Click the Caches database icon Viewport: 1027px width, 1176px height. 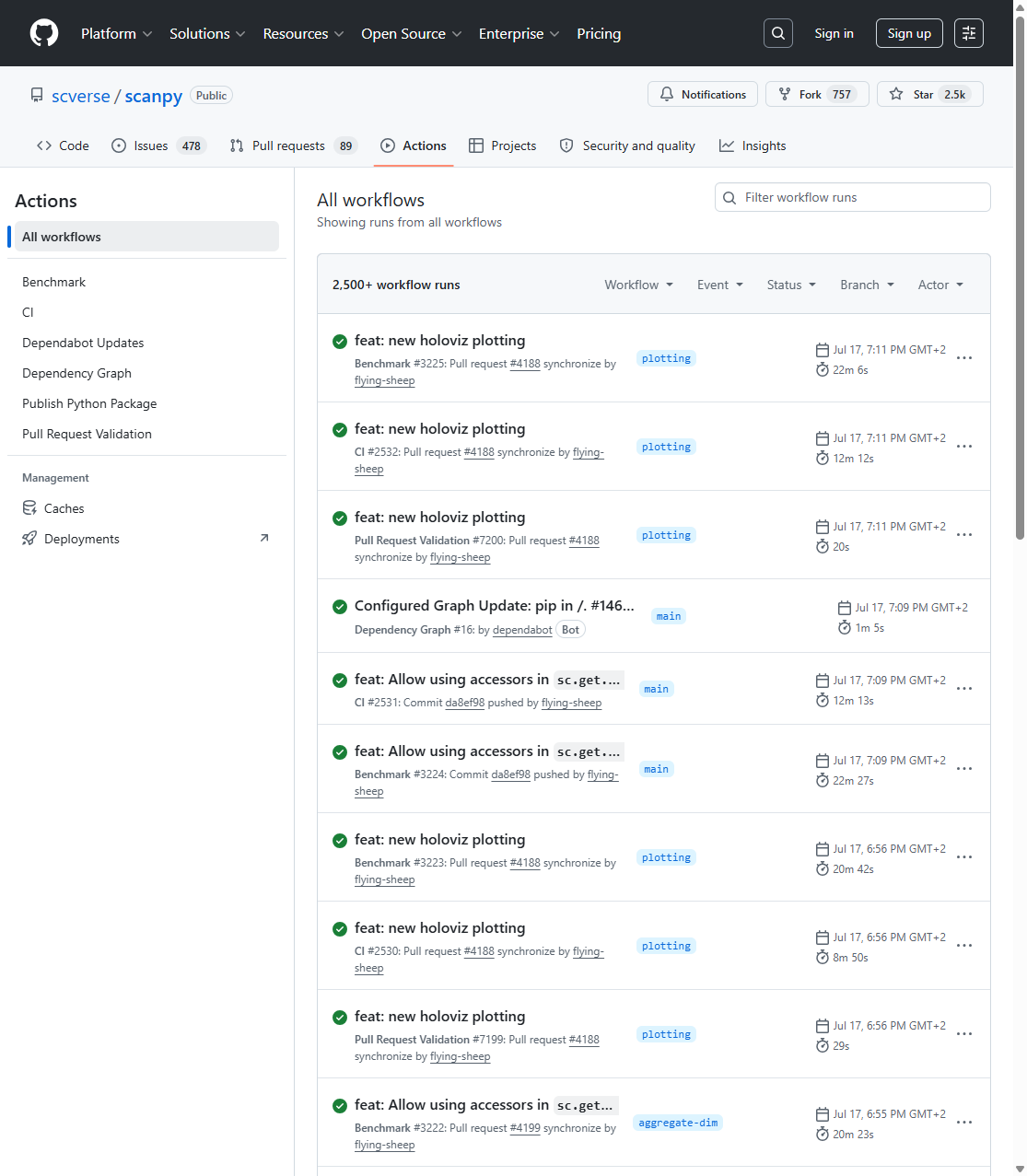(x=29, y=508)
